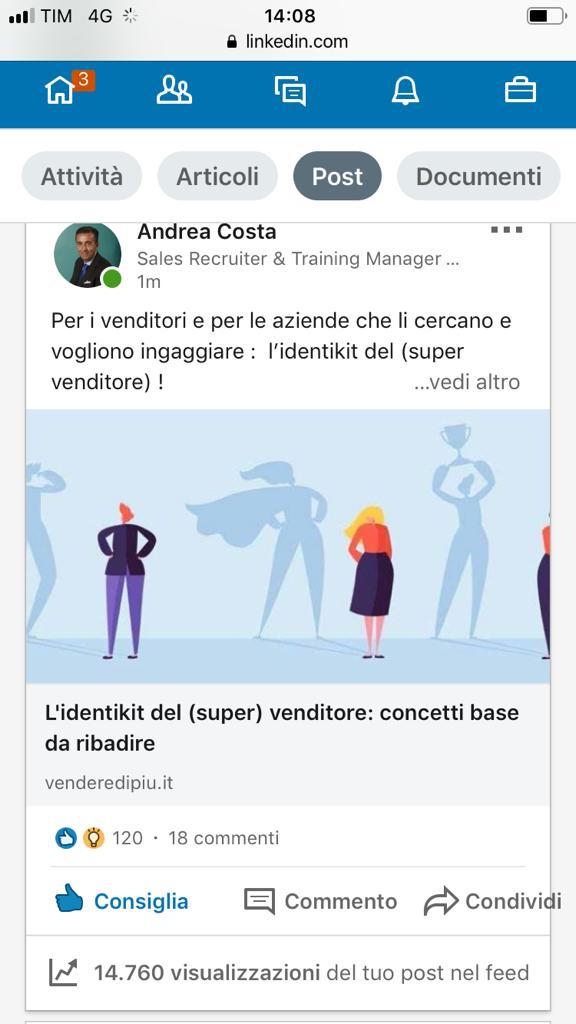
Task: Switch to the Attività tab
Action: coord(82,176)
